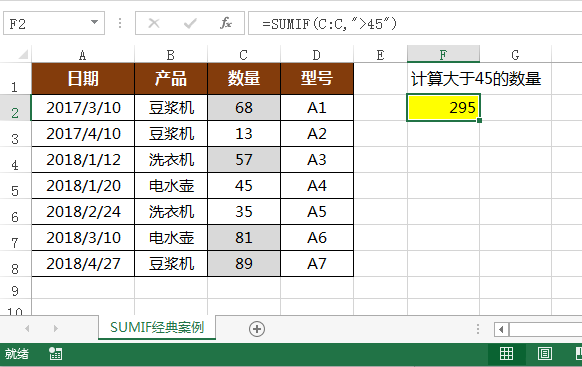Go to next sheet arrow
582x367 pixels.
click(56, 328)
